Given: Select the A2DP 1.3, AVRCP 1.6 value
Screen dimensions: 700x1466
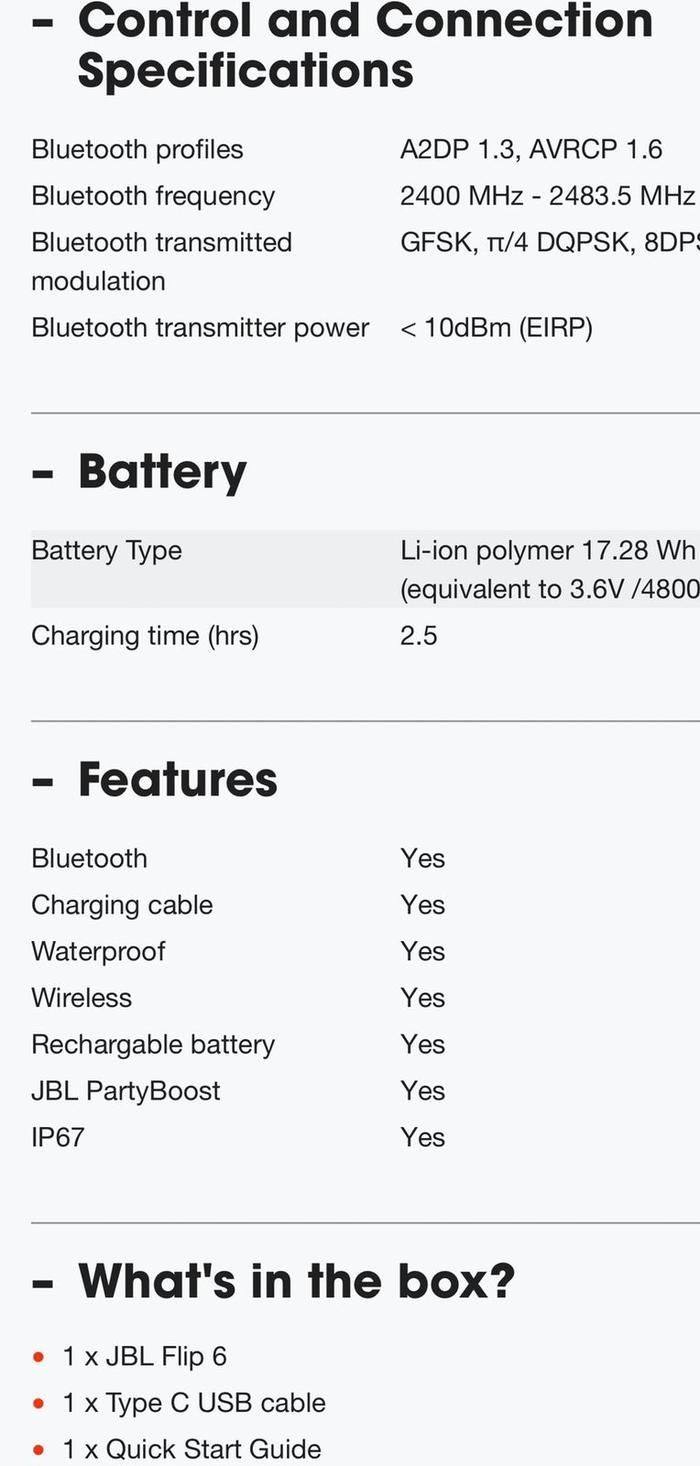Looking at the screenshot, I should 531,150.
